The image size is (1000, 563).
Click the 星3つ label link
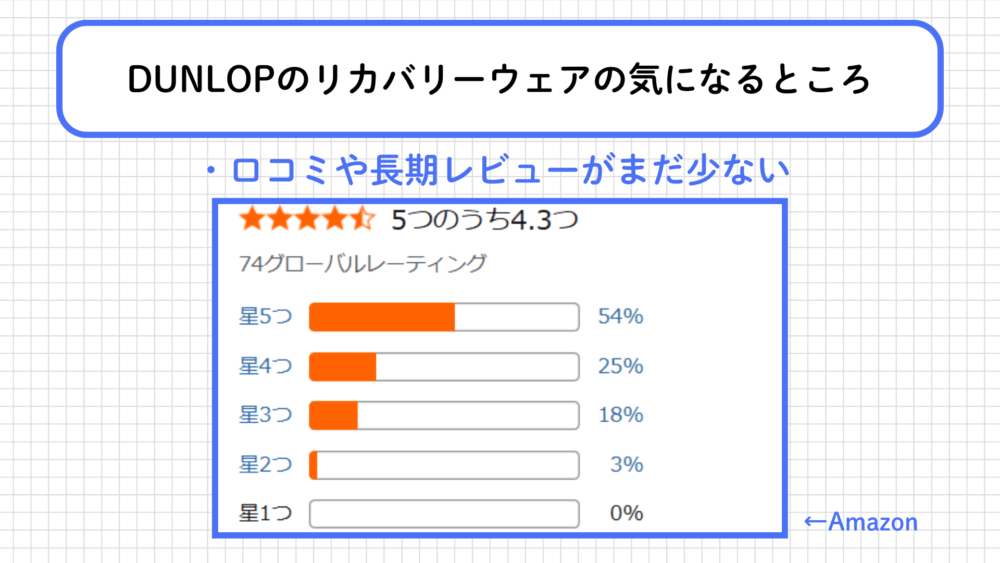[264, 416]
